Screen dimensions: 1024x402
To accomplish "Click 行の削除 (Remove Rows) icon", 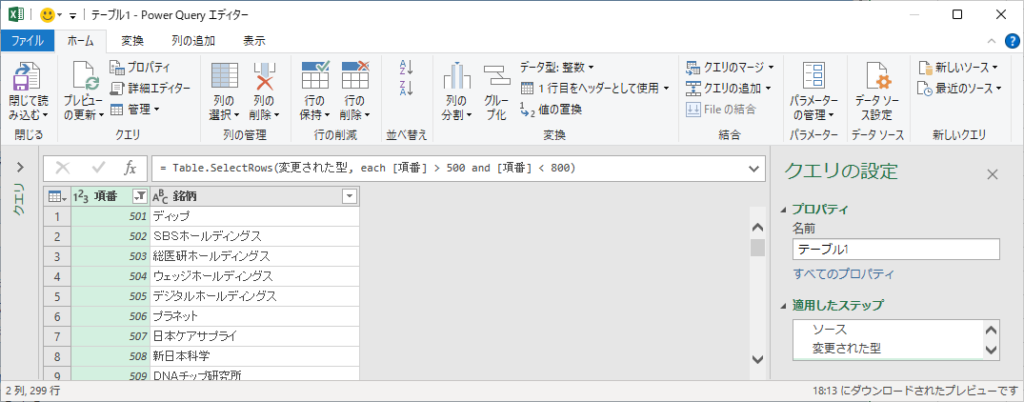I will coord(355,76).
